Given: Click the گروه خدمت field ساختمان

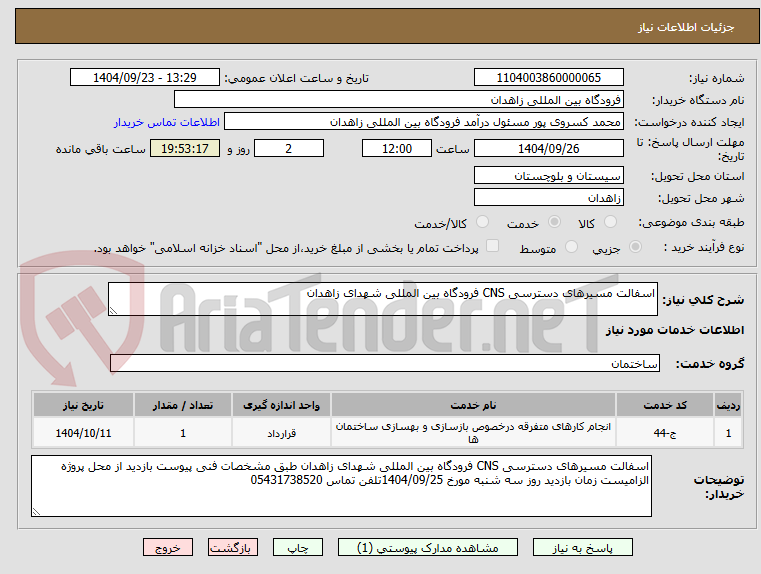Looking at the screenshot, I should click(x=385, y=363).
